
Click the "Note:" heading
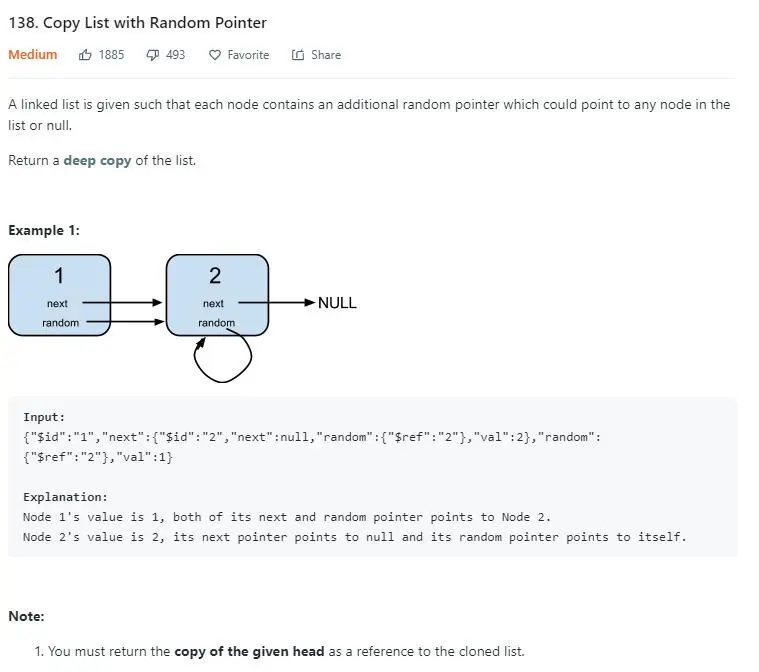(26, 616)
